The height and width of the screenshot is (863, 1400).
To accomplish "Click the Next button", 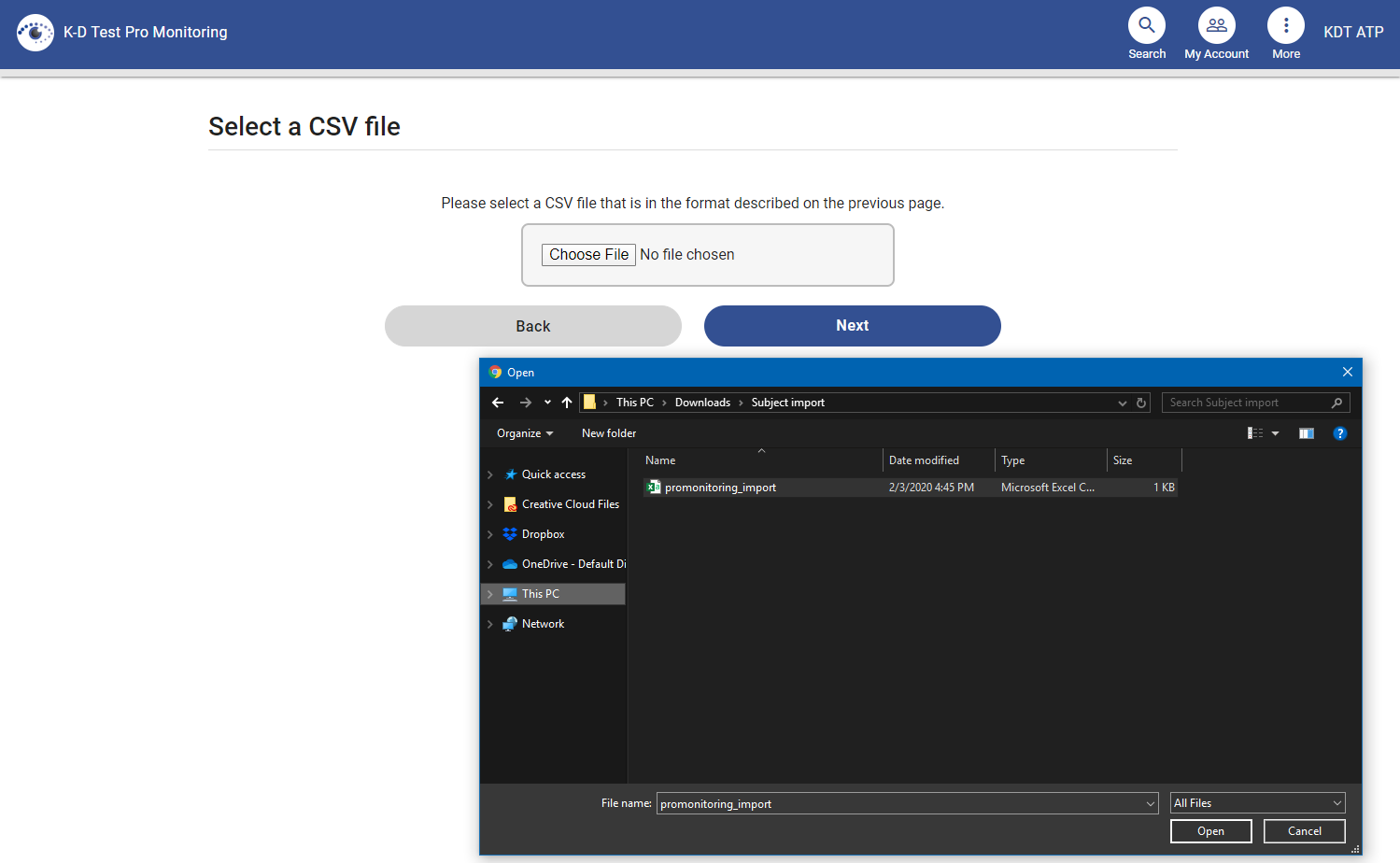I will click(851, 325).
